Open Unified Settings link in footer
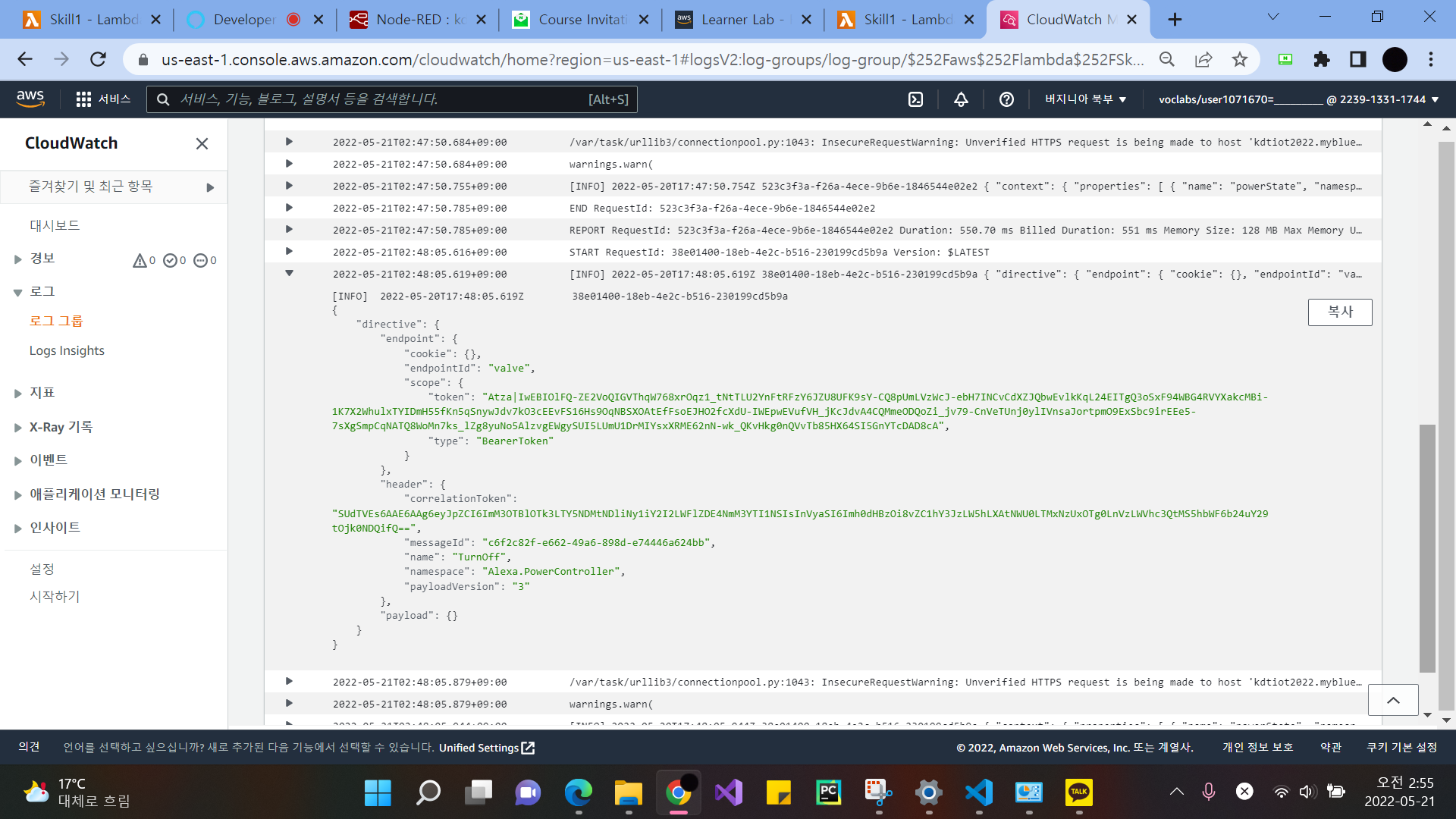Viewport: 1456px width, 819px height. [x=487, y=748]
